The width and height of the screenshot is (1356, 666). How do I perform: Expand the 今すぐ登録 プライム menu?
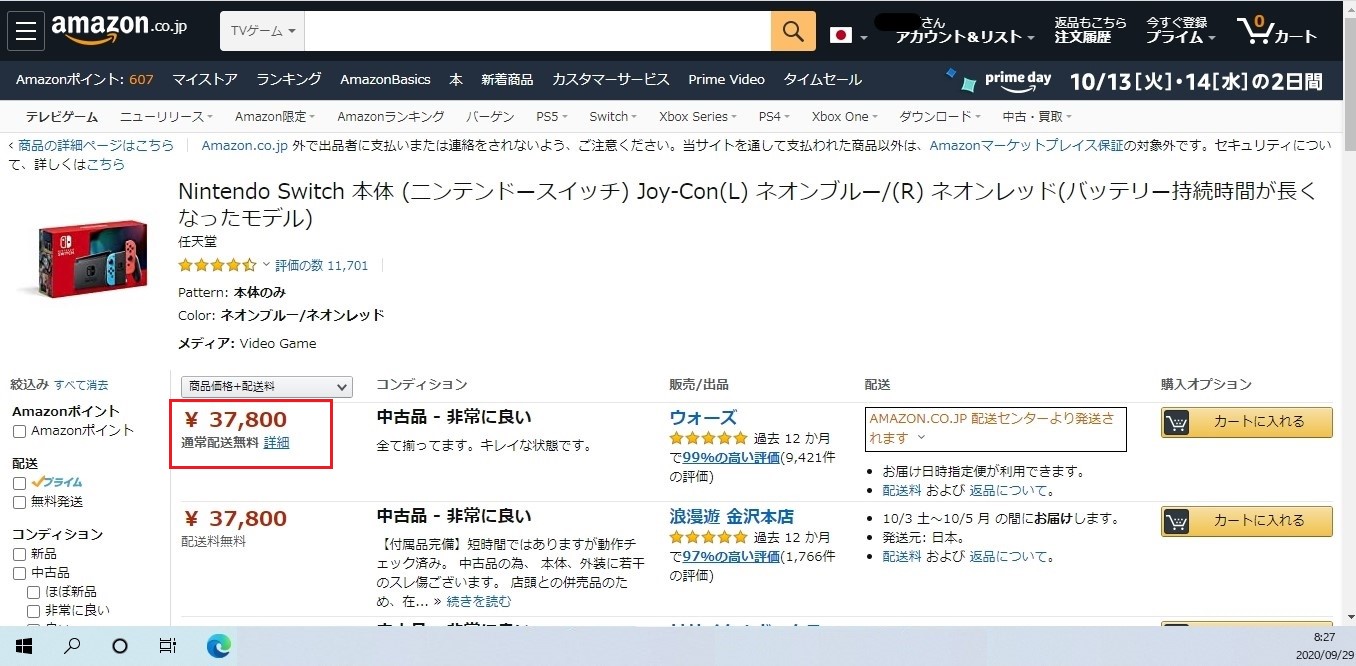pos(1181,30)
